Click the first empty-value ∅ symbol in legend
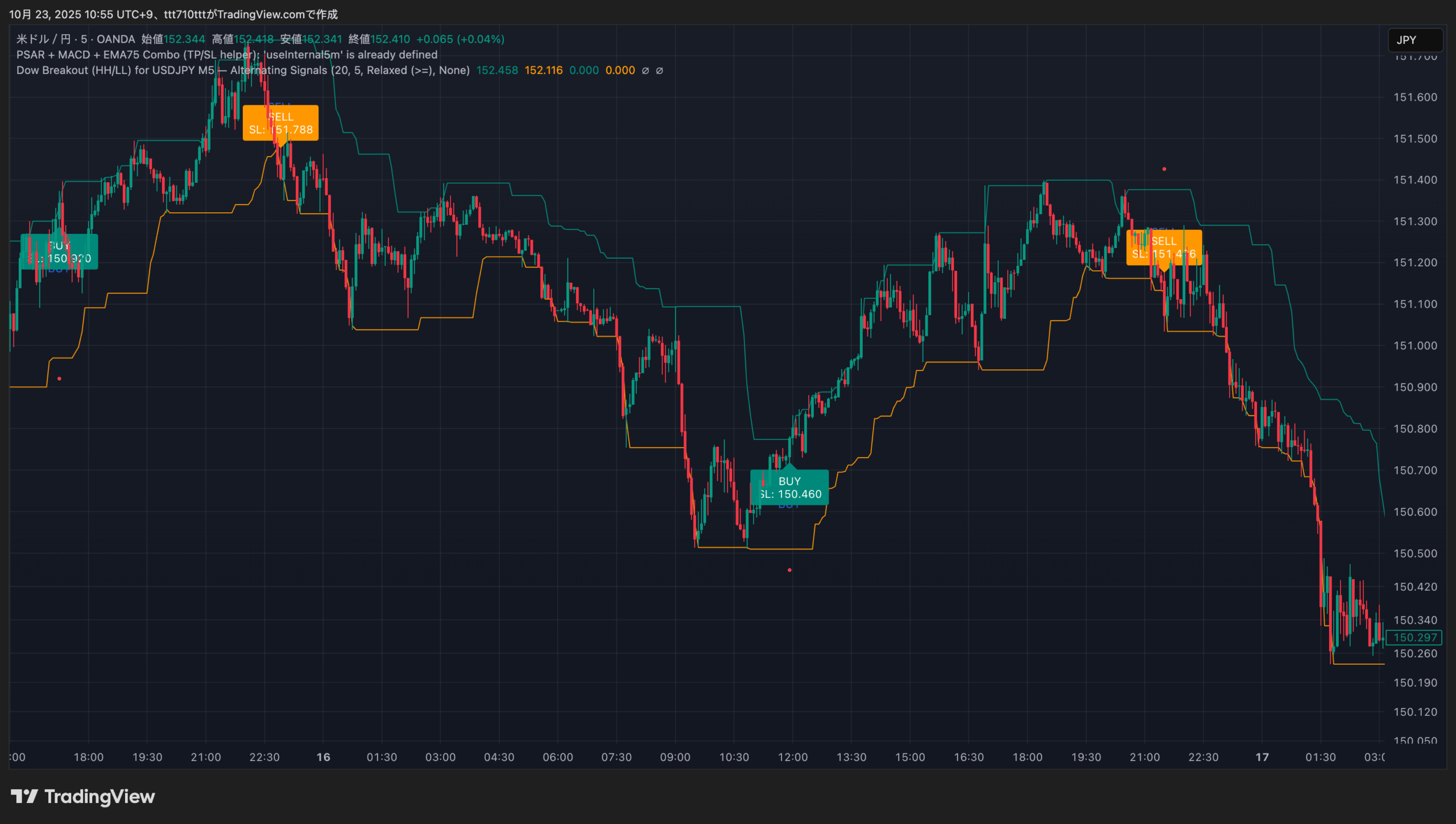Viewport: 1456px width, 824px height. pos(645,71)
